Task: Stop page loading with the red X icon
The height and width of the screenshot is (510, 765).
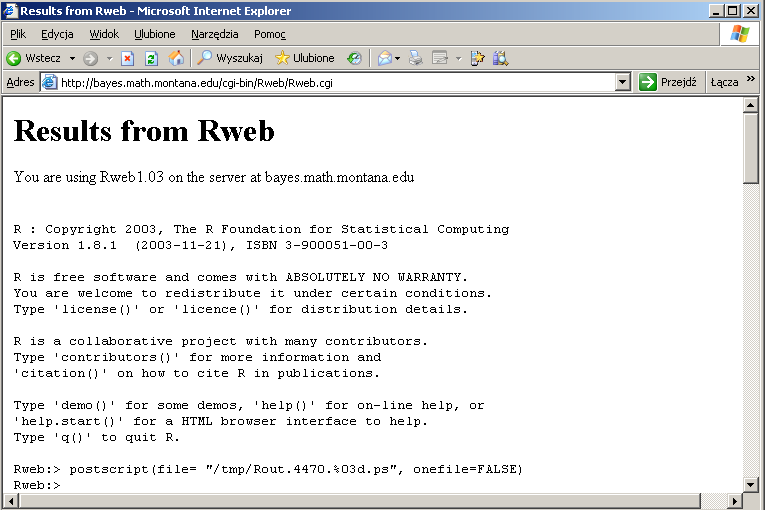Action: [x=127, y=59]
